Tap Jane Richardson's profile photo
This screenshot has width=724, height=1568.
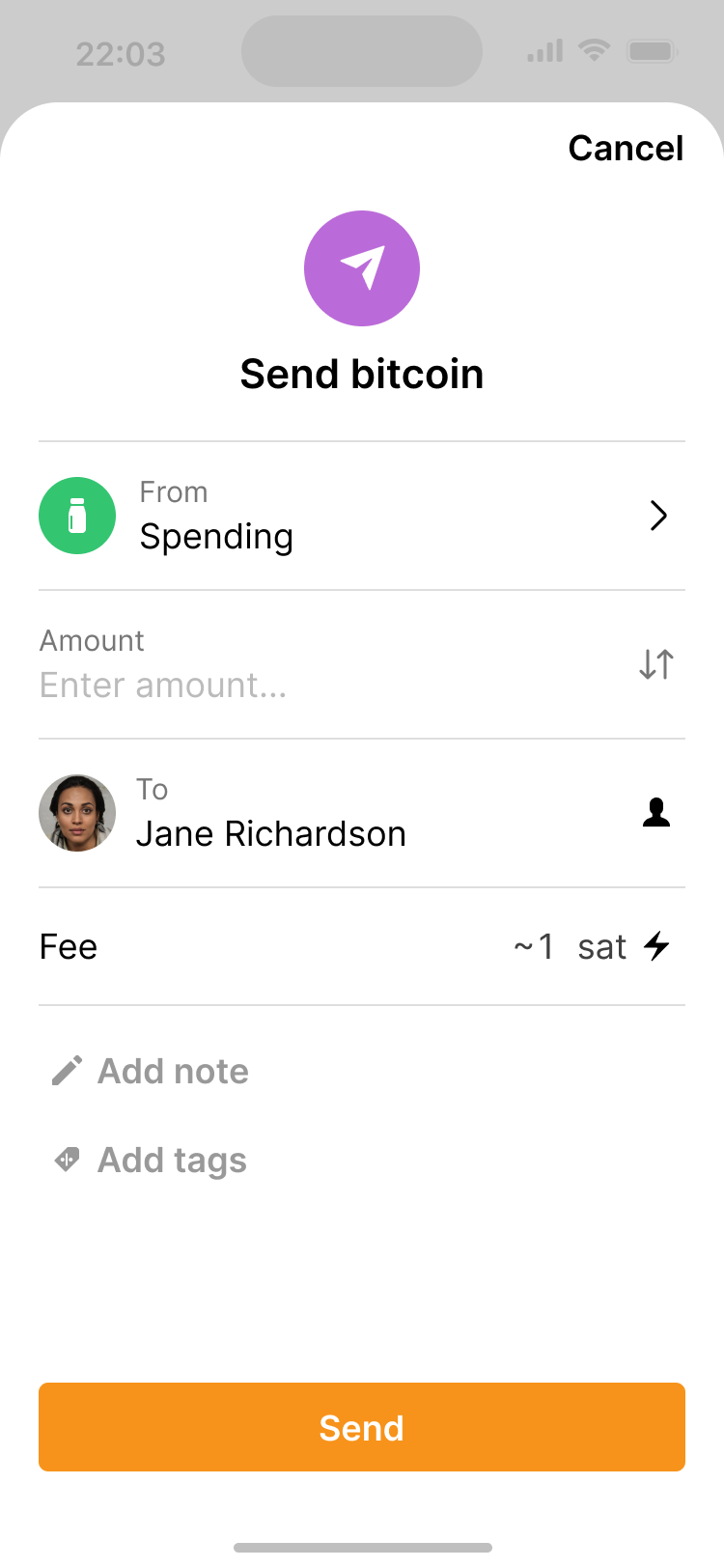point(77,813)
